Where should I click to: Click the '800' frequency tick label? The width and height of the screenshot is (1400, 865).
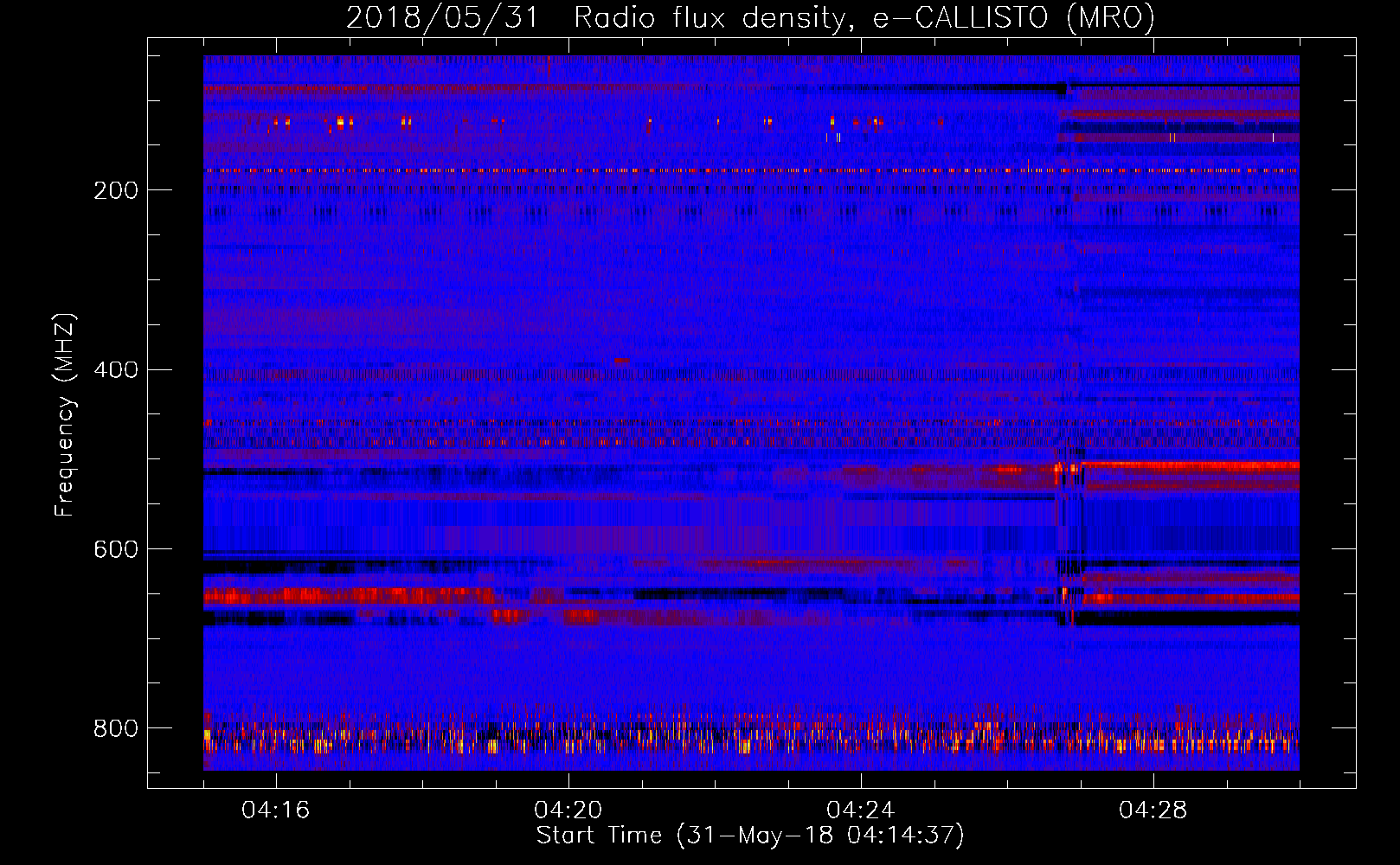click(116, 728)
